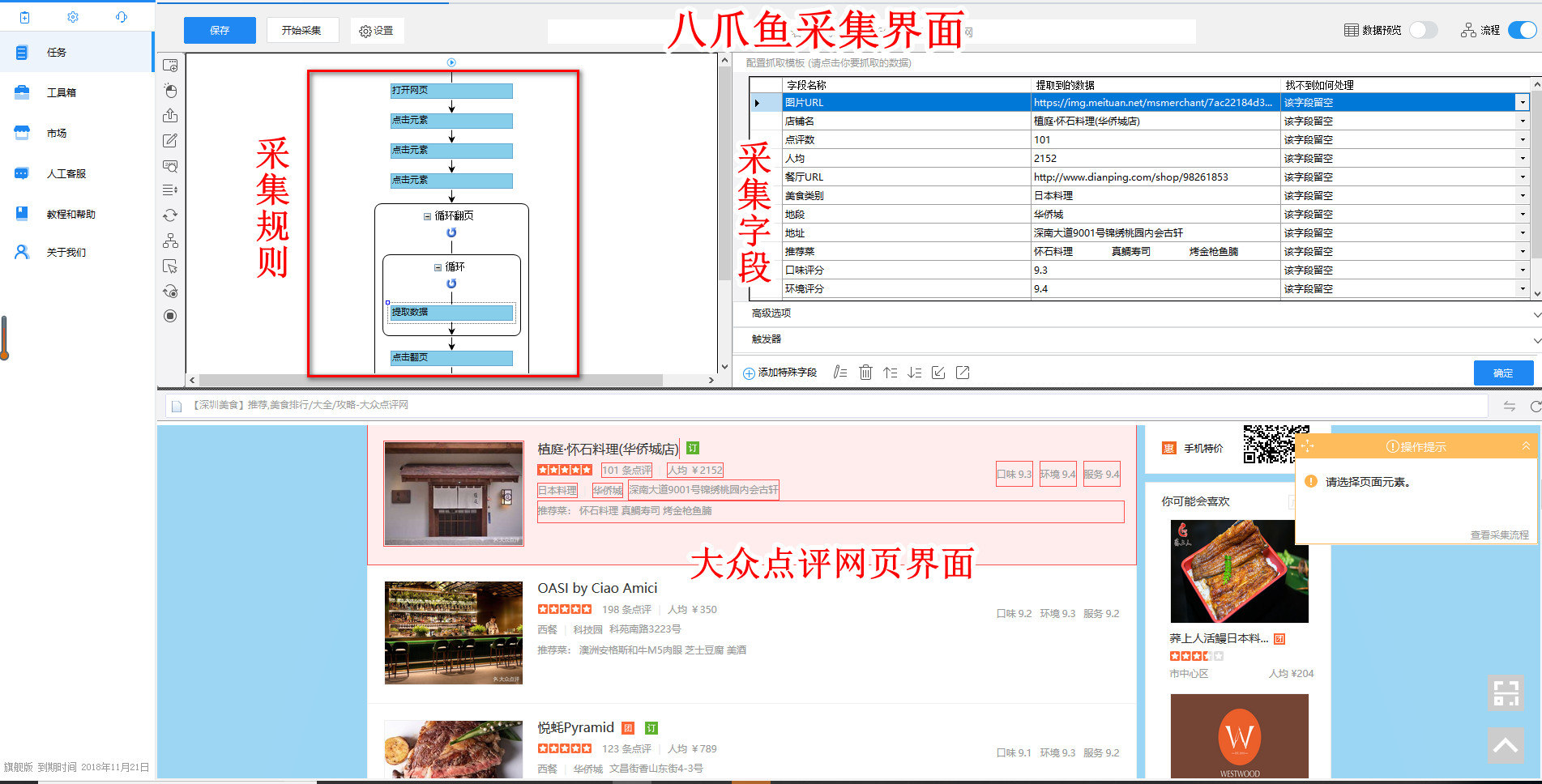Screen dimensions: 1542x784
Task: Collapse the 循环翻页 loop box
Action: click(x=427, y=216)
